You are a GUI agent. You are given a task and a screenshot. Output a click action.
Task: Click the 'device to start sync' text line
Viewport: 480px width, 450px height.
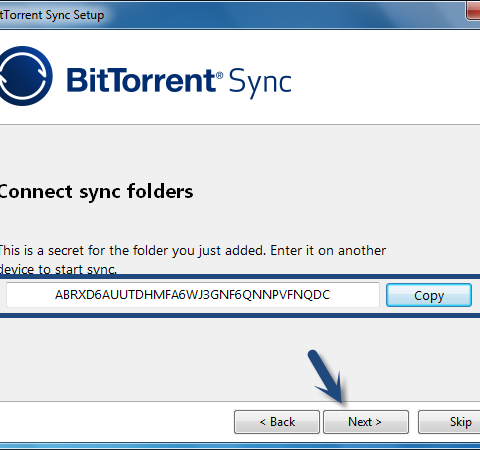(58, 269)
